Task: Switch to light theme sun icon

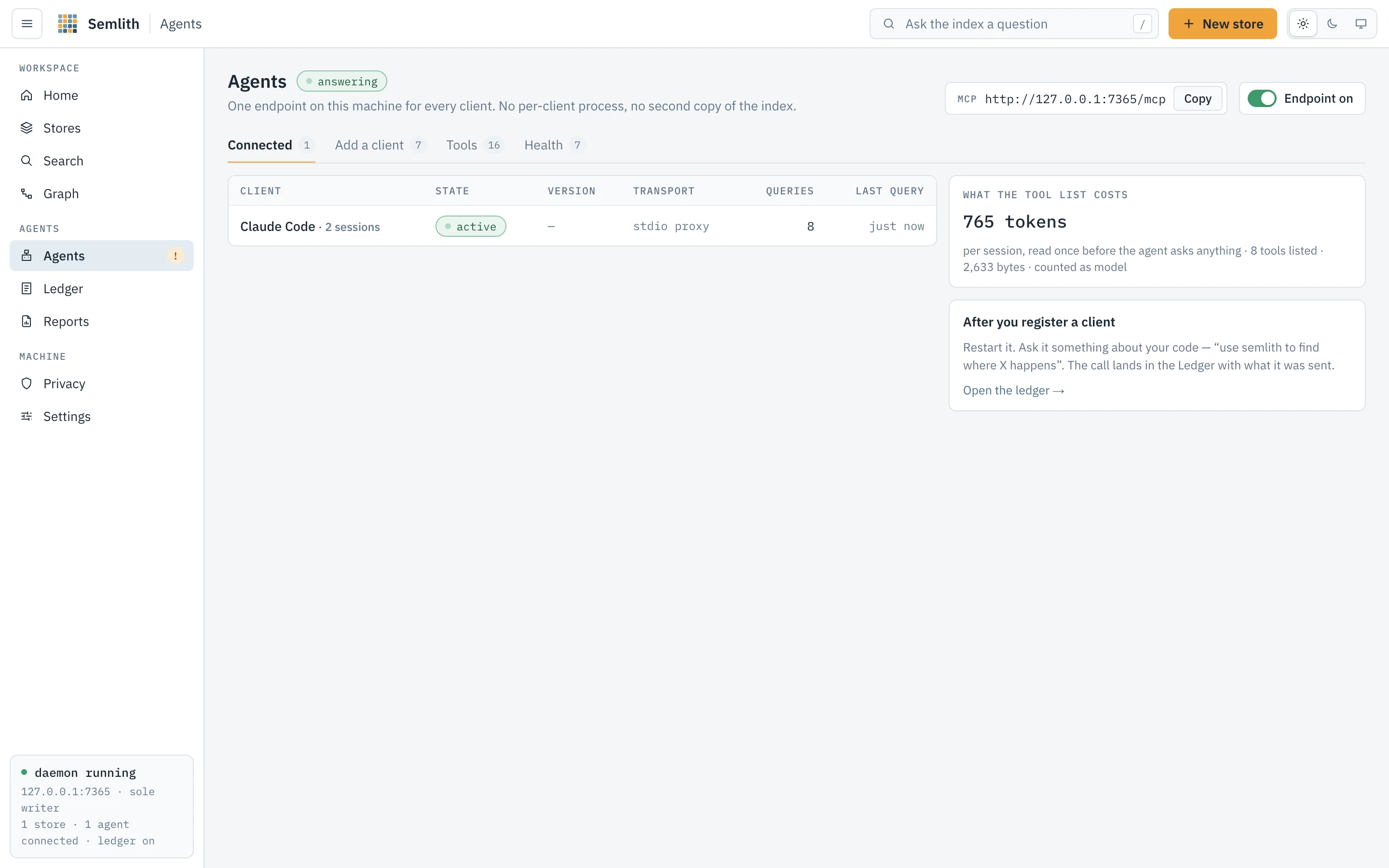Action: point(1303,24)
